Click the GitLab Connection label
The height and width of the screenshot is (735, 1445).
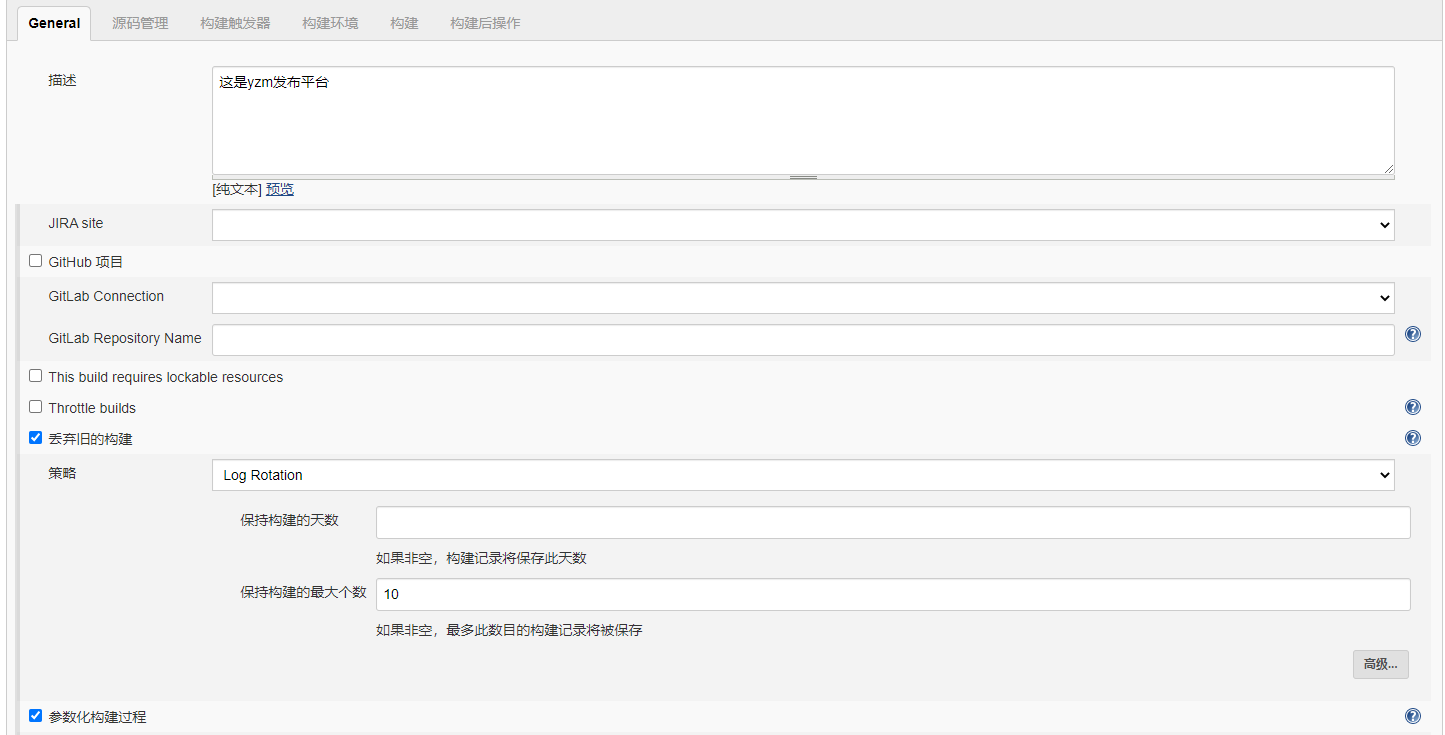[106, 296]
